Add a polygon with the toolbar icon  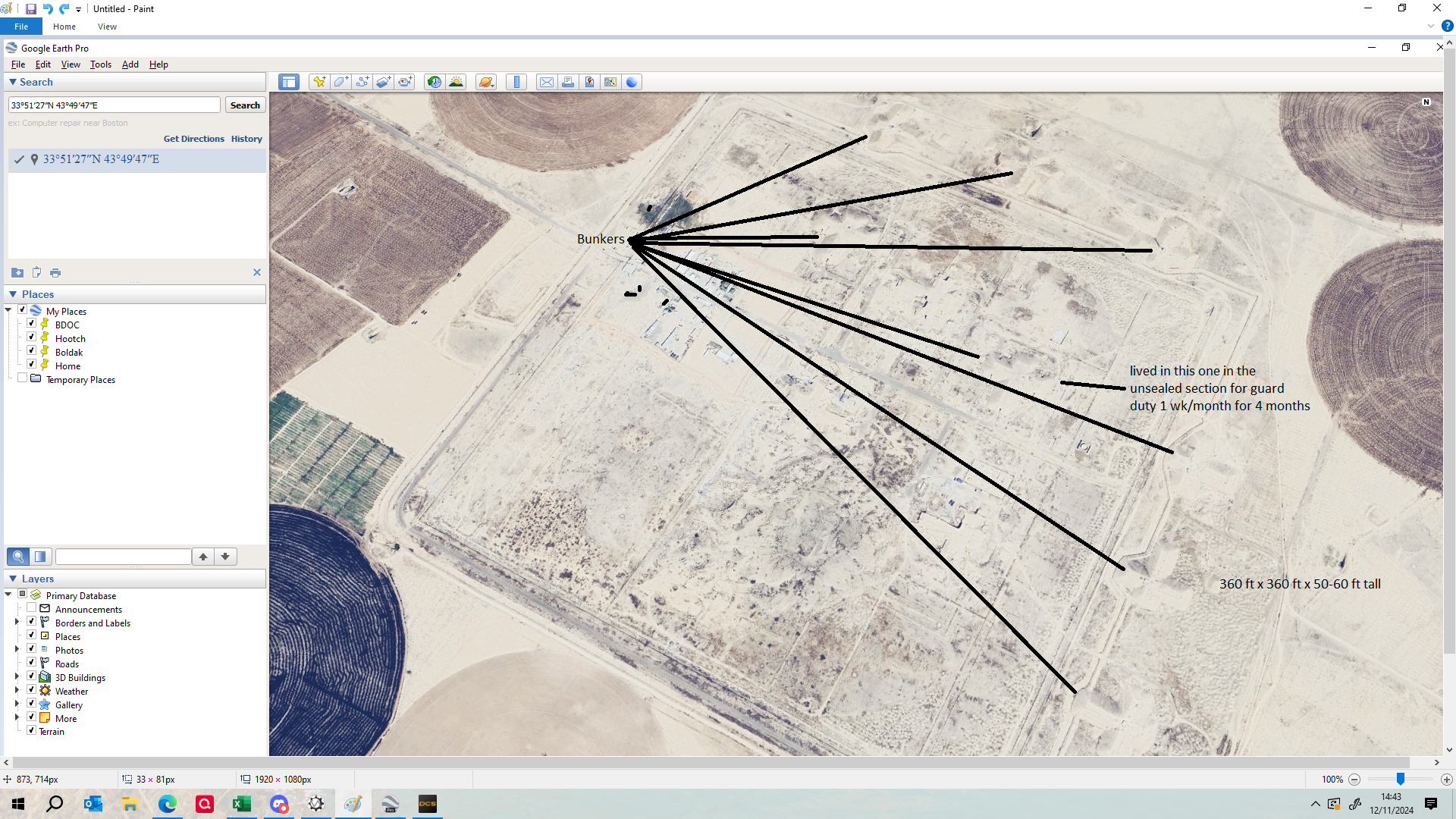(x=340, y=82)
